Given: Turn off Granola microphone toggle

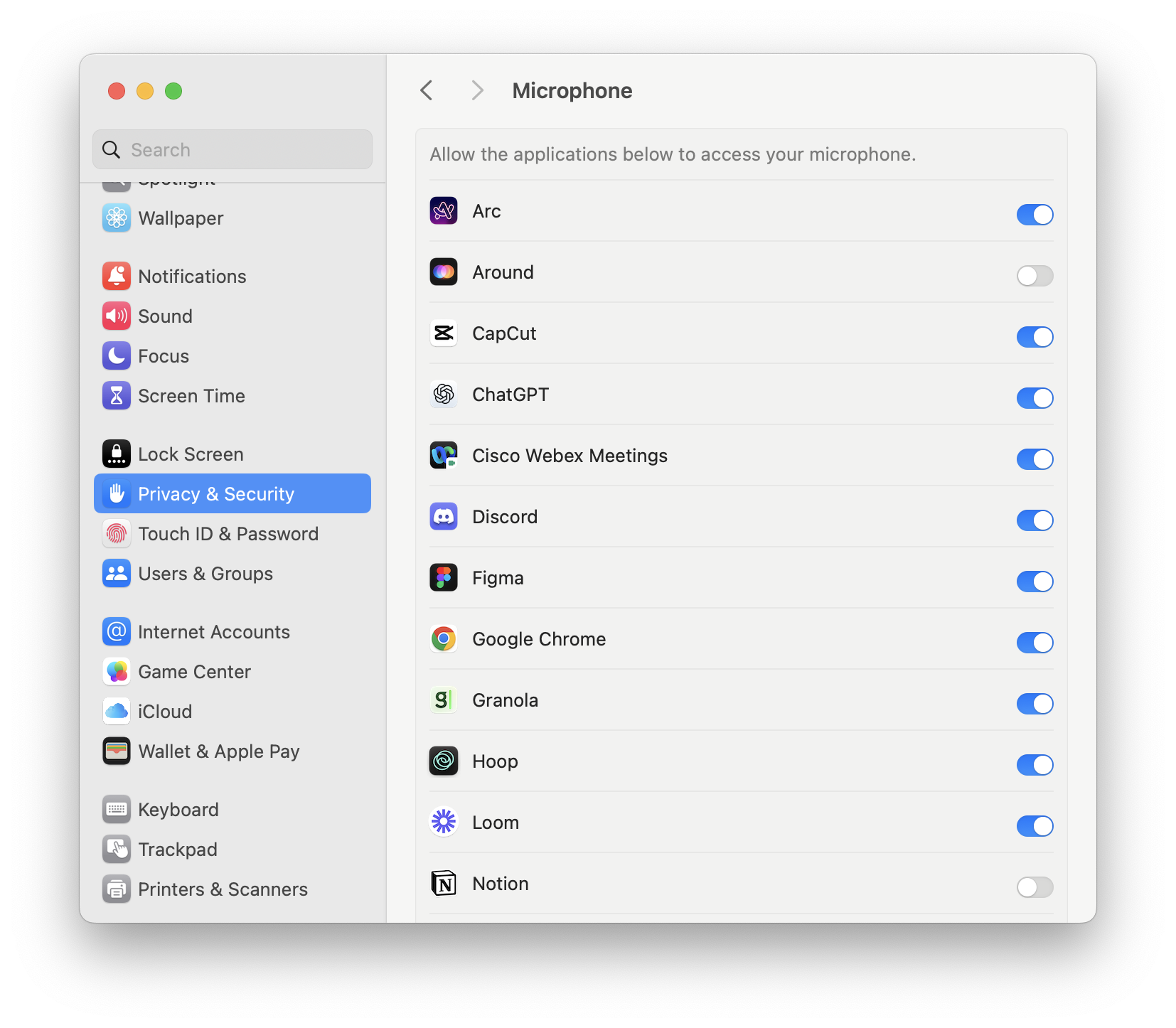Looking at the screenshot, I should click(1035, 704).
